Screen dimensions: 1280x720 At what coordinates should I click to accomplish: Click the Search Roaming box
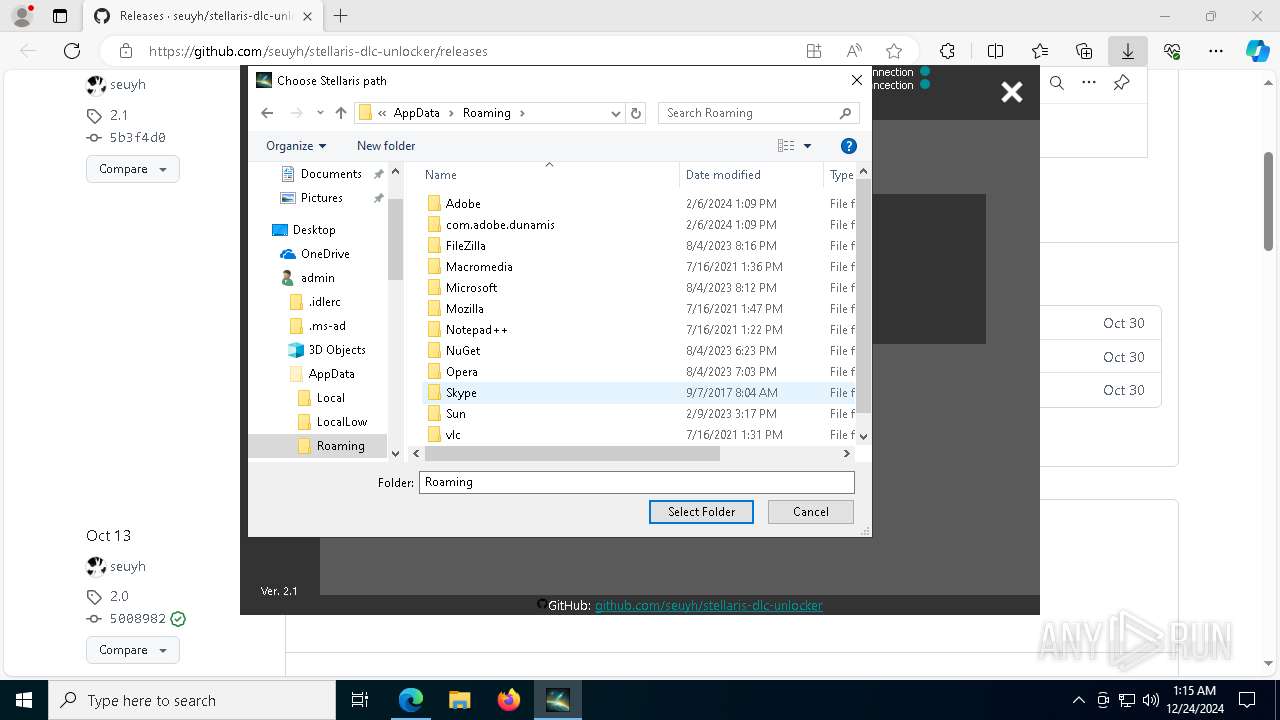(759, 113)
